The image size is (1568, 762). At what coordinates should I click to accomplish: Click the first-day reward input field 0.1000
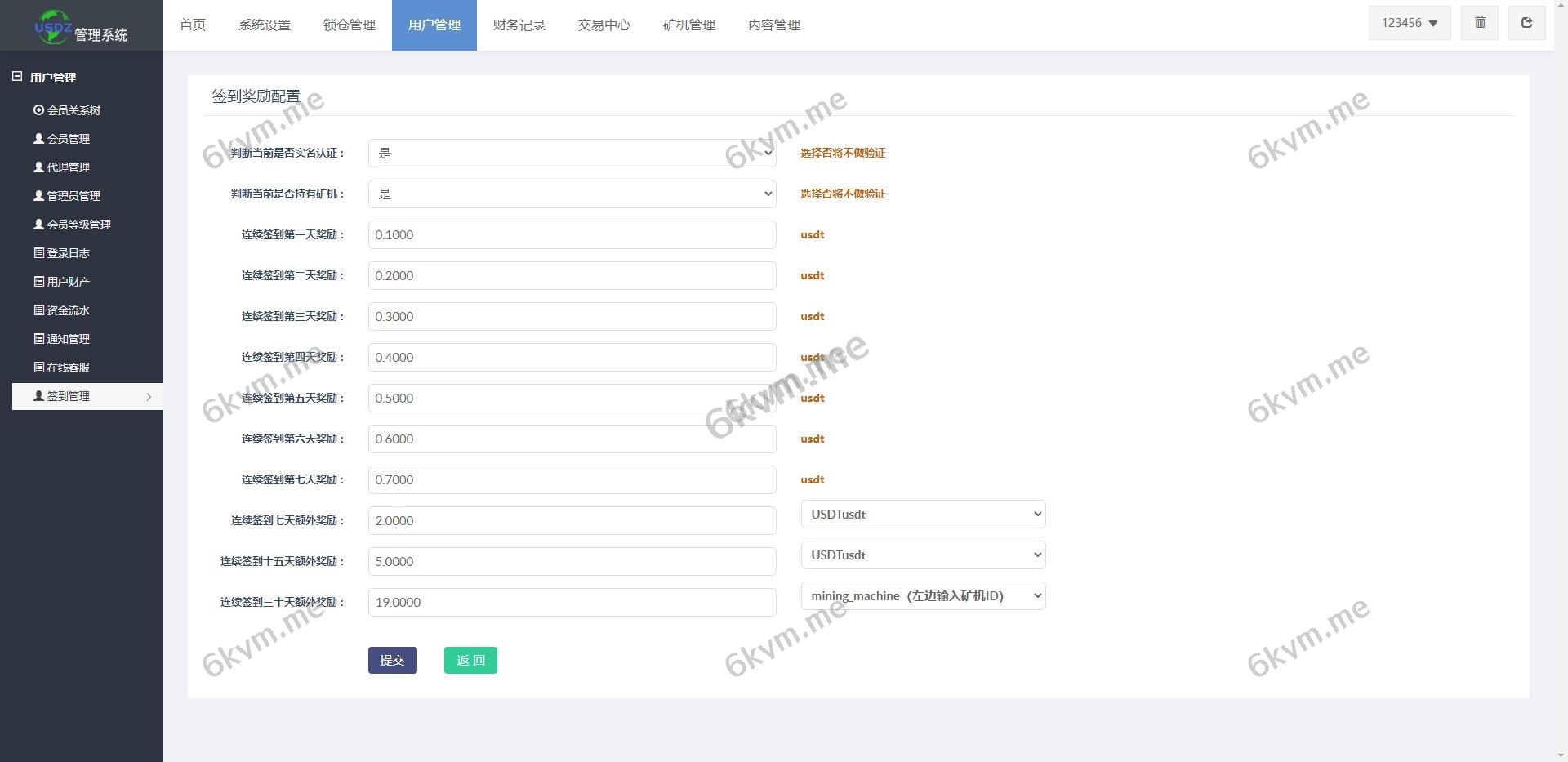pyautogui.click(x=572, y=234)
